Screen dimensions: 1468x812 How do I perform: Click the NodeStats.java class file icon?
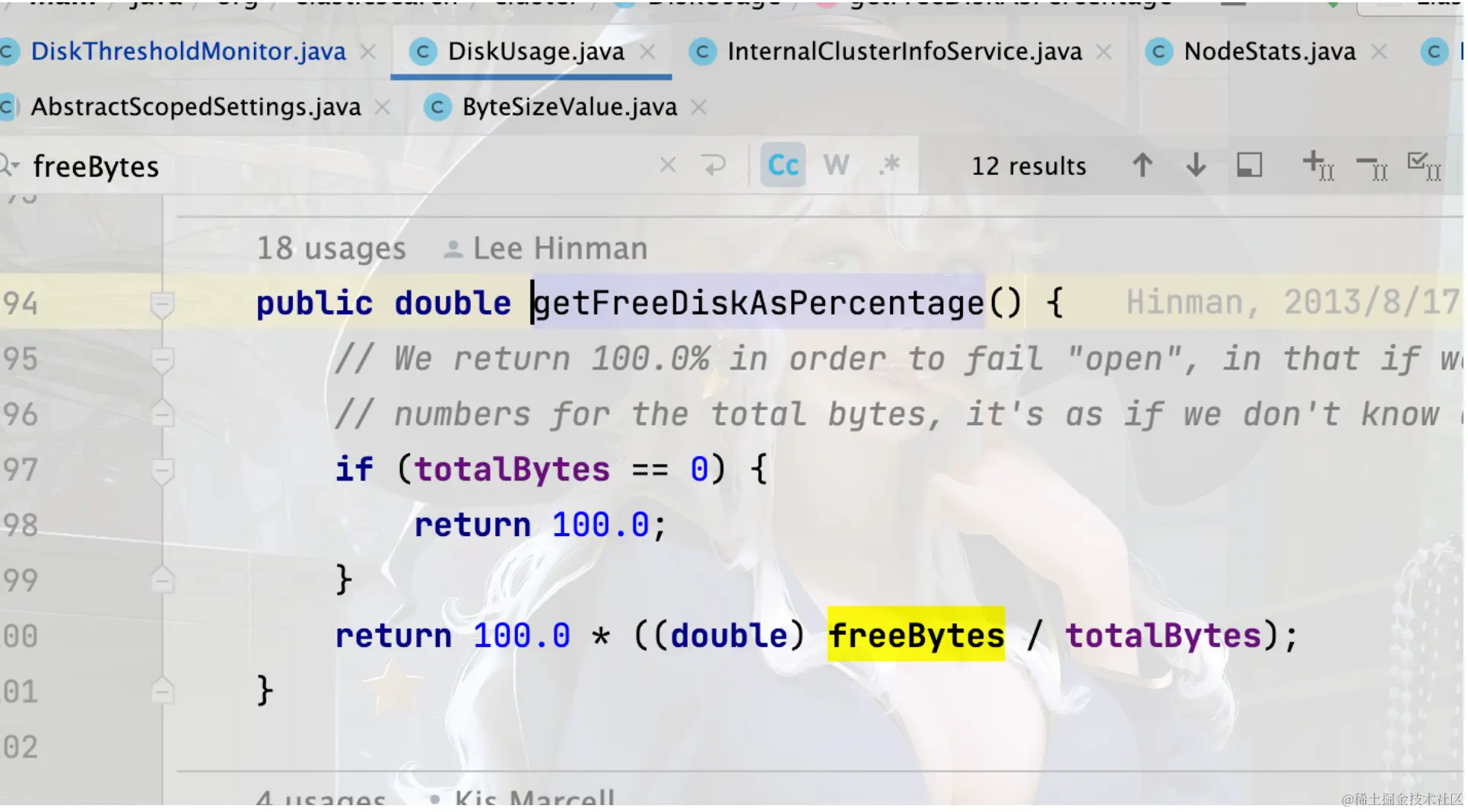[x=1158, y=52]
